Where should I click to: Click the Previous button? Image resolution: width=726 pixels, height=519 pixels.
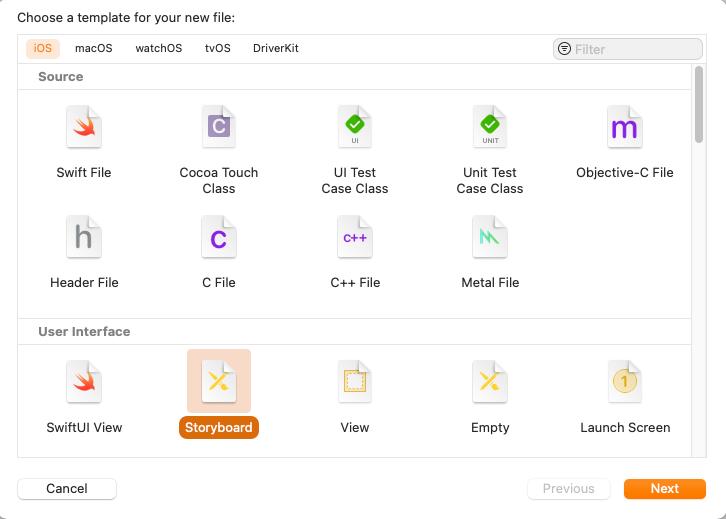569,488
